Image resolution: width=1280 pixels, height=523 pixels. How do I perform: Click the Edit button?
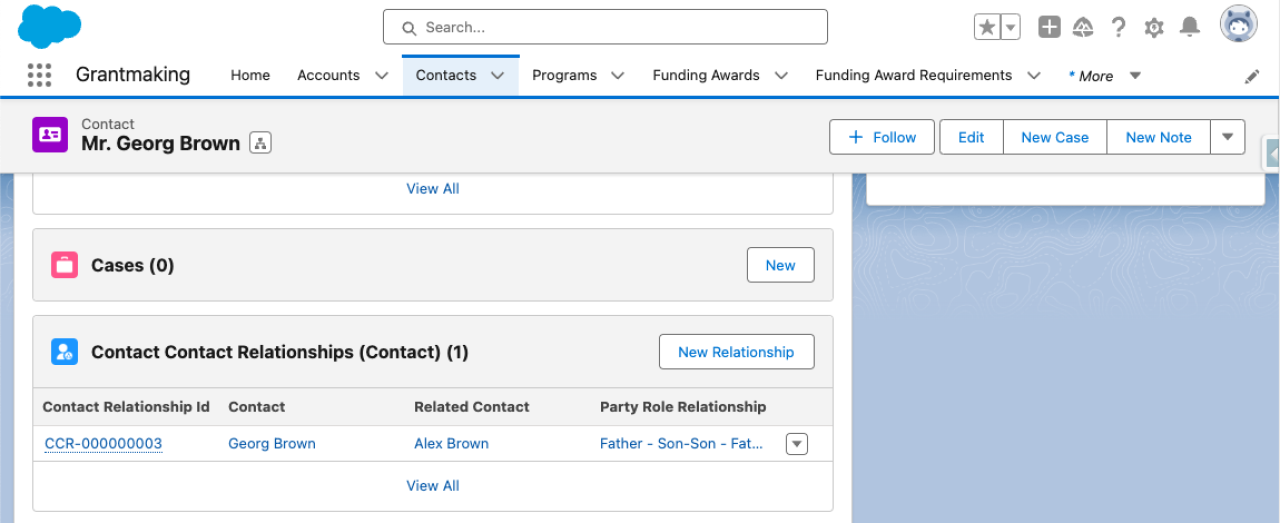tap(971, 137)
